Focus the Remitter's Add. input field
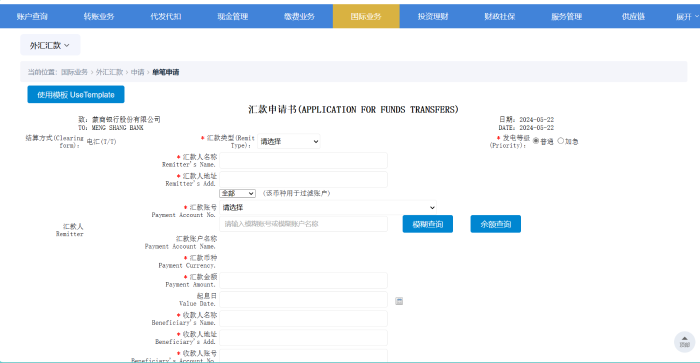 coord(304,179)
